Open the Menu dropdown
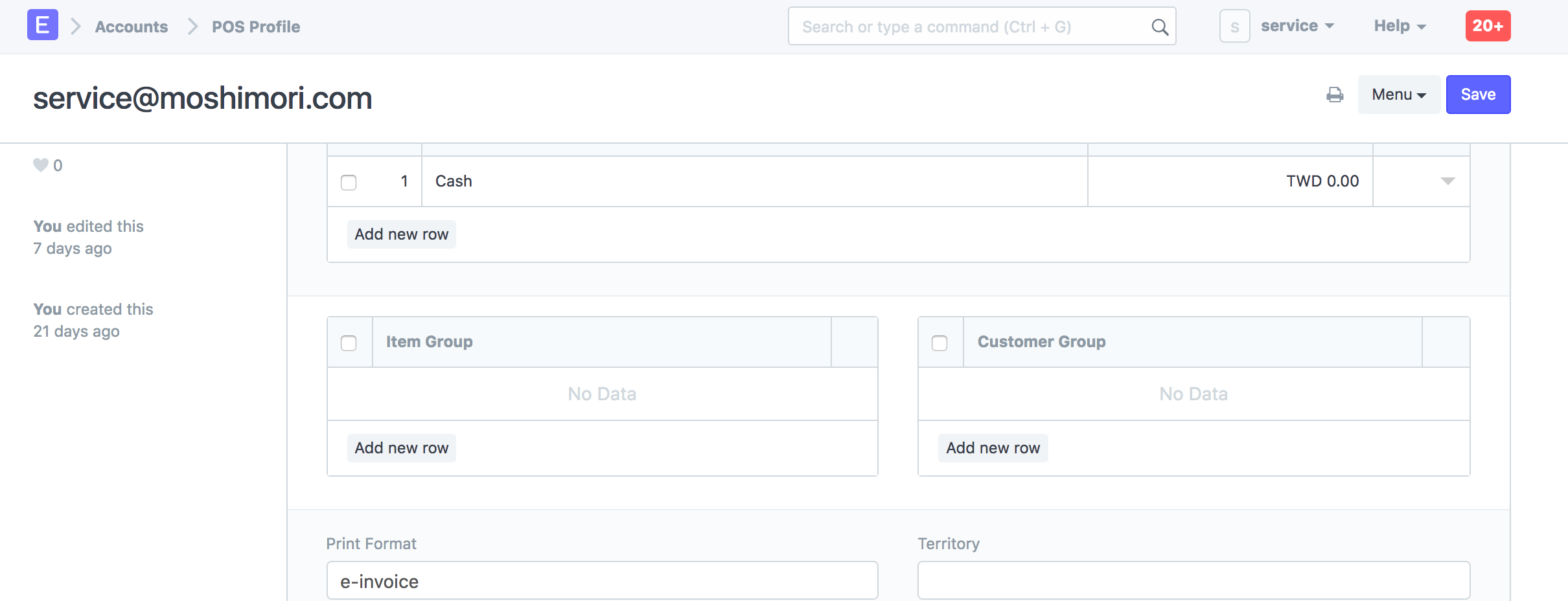 pos(1399,95)
